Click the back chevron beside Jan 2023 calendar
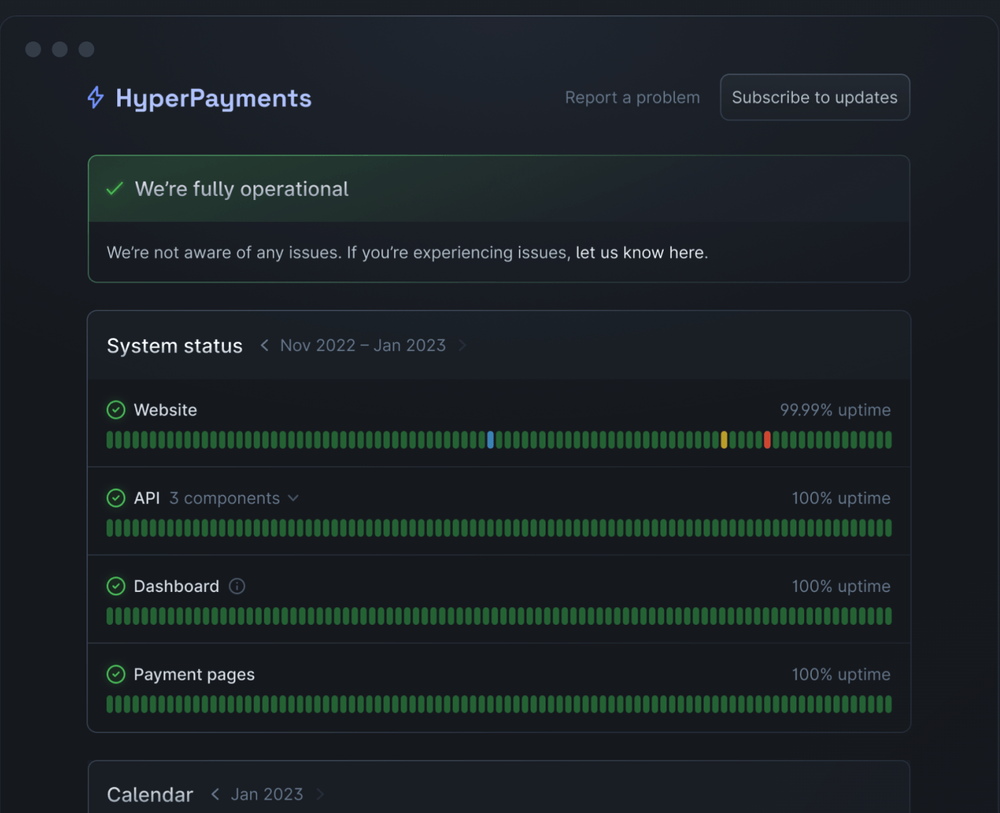 click(214, 794)
